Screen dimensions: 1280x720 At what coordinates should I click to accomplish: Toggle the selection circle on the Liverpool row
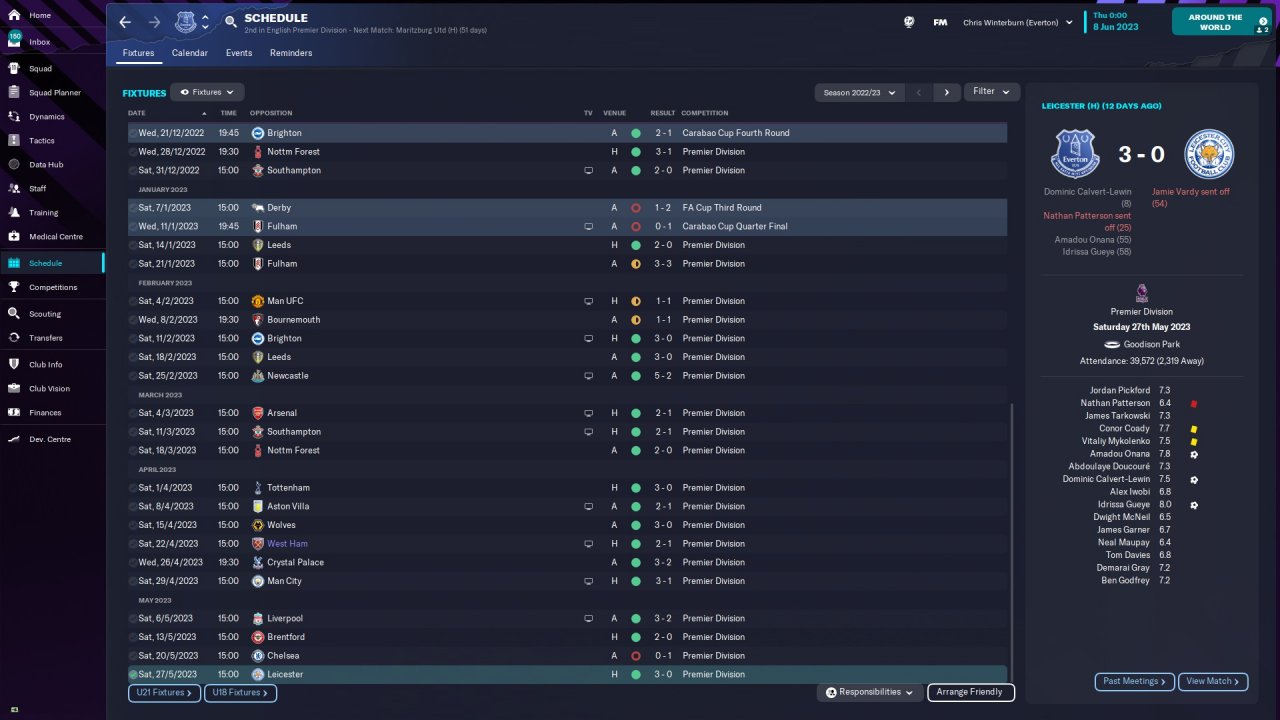point(133,619)
